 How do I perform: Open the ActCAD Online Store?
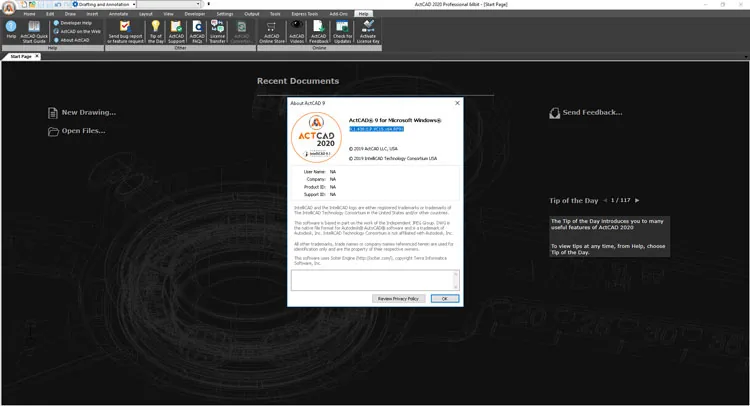click(272, 32)
